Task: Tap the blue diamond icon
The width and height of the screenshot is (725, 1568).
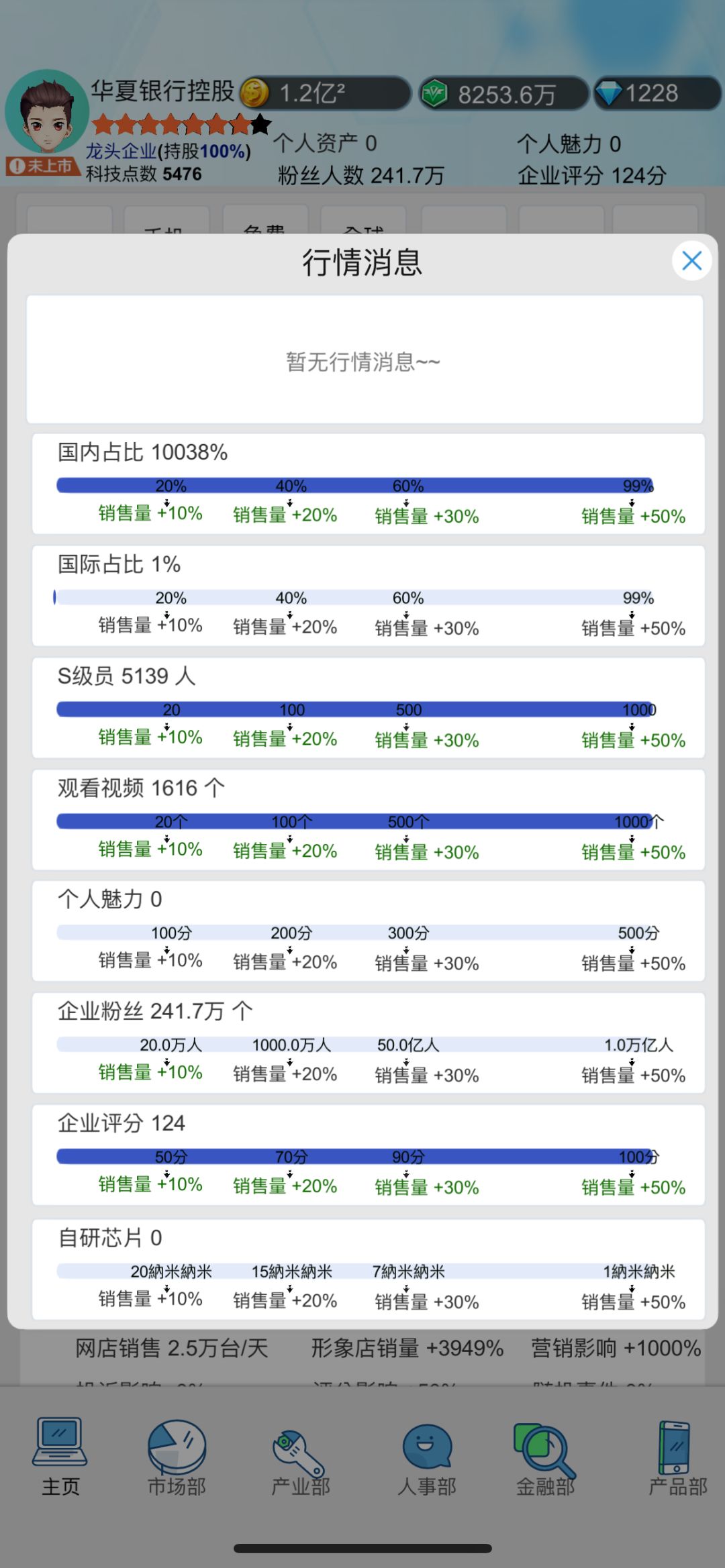Action: point(609,93)
